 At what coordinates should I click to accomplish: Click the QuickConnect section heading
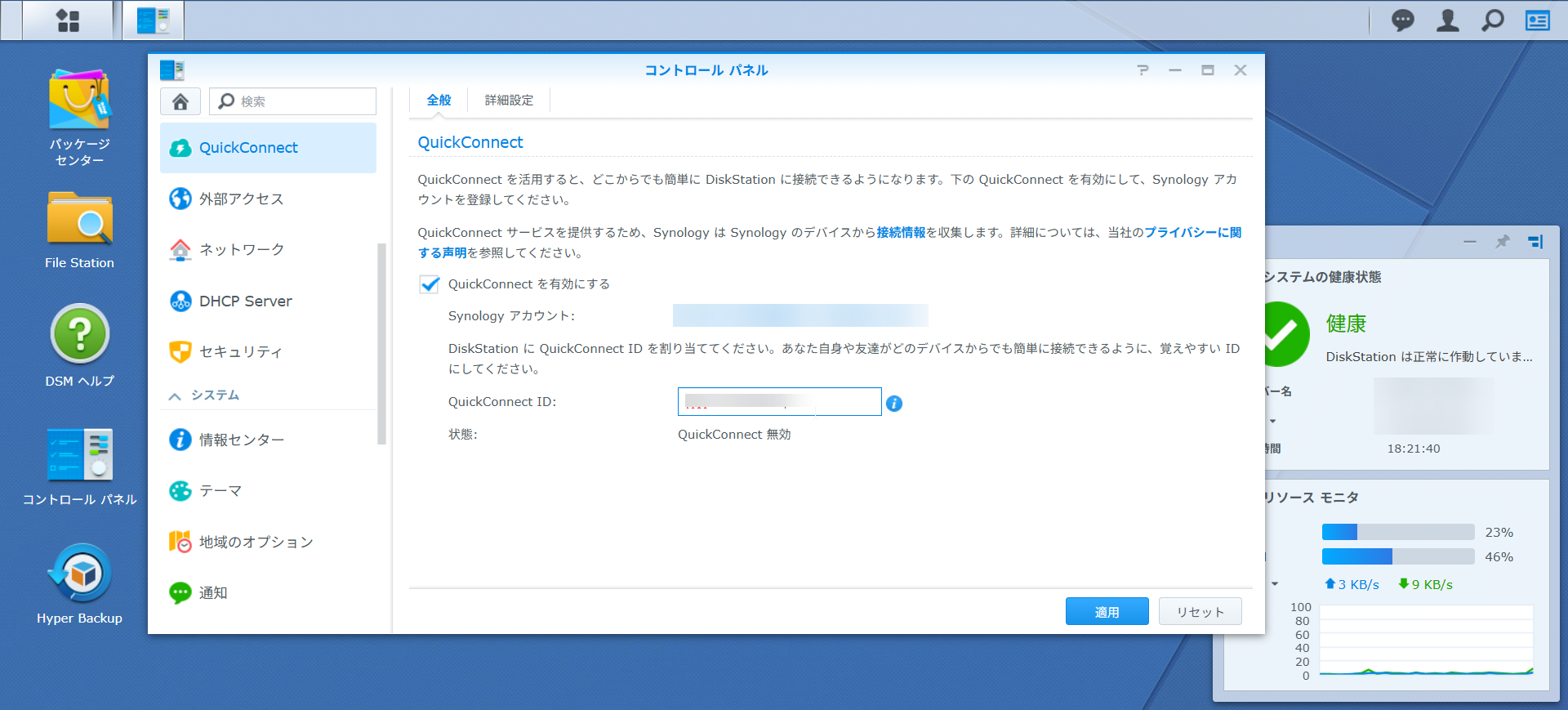pyautogui.click(x=470, y=142)
